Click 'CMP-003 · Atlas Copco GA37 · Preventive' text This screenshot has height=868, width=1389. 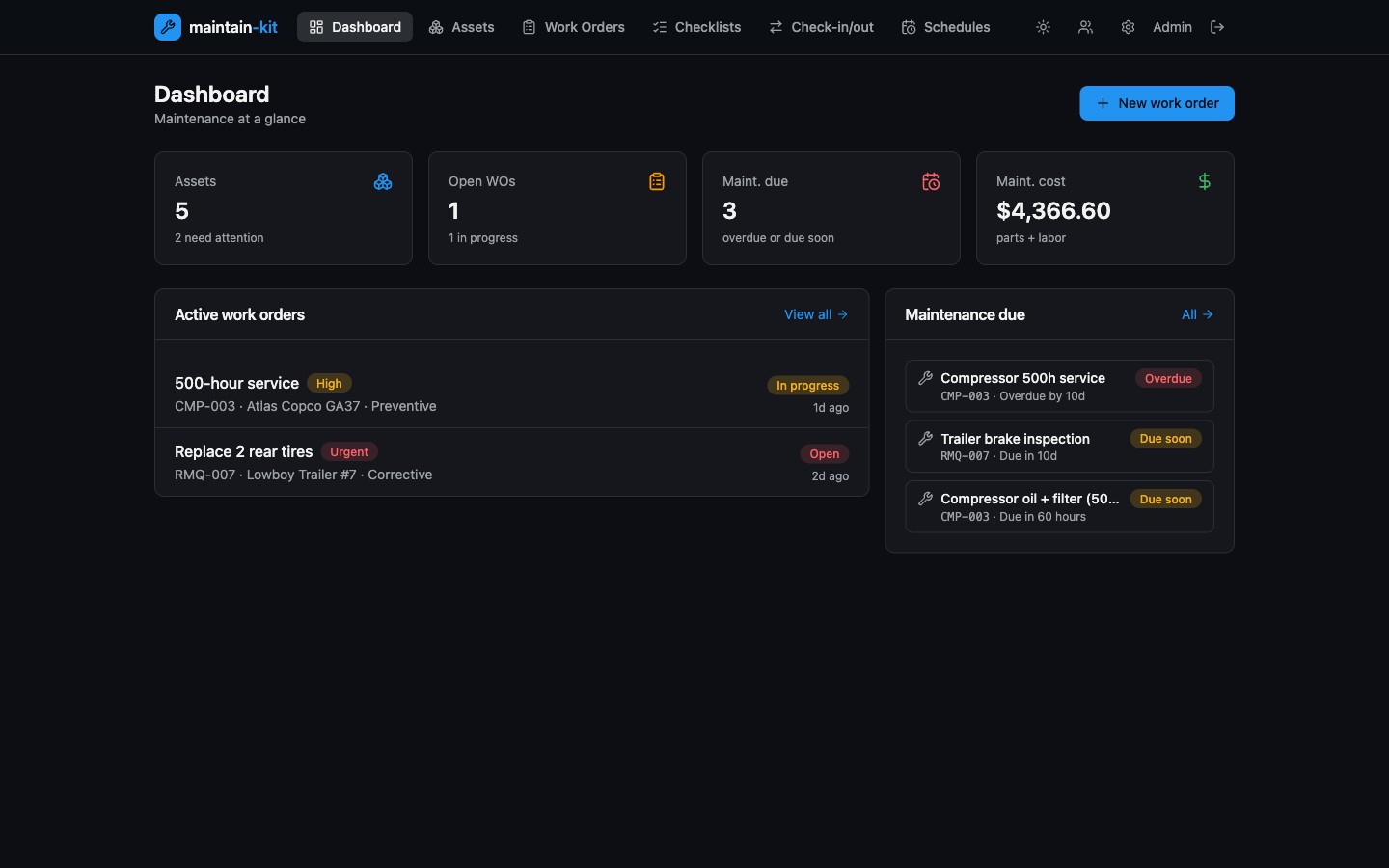[x=306, y=406]
